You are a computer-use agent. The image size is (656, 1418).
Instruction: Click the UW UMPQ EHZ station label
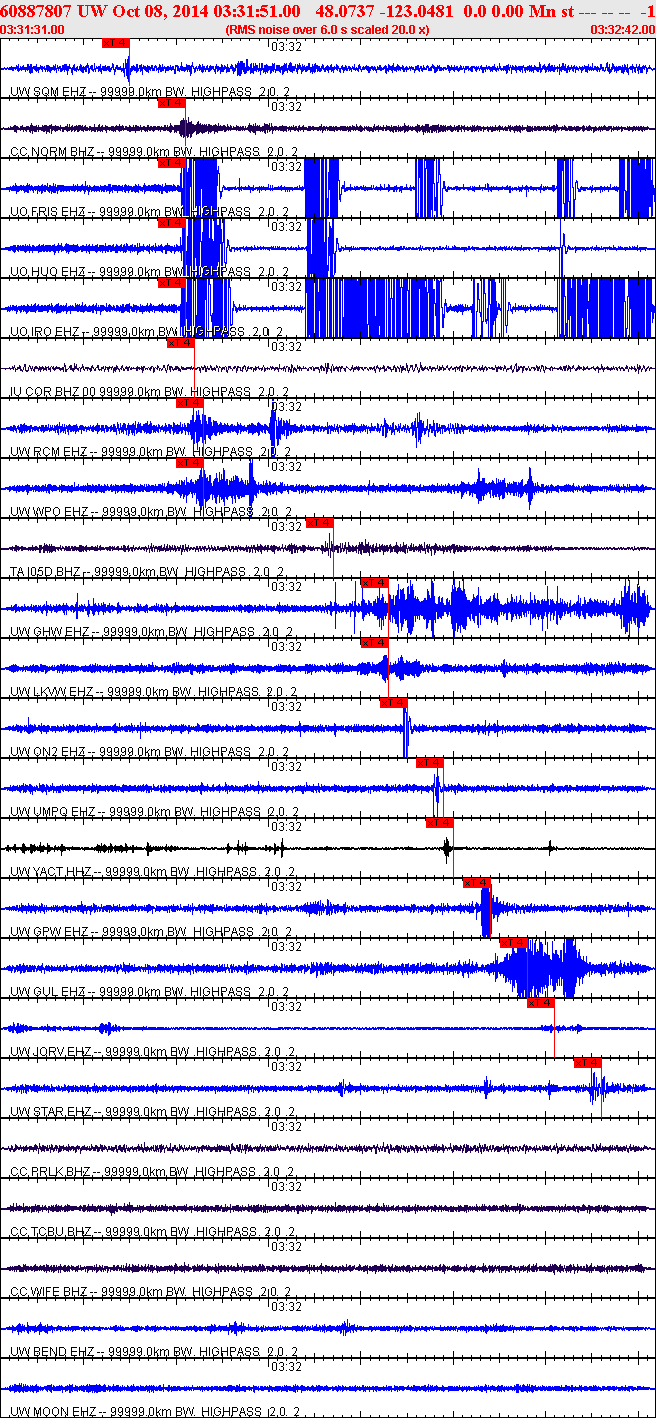52,811
